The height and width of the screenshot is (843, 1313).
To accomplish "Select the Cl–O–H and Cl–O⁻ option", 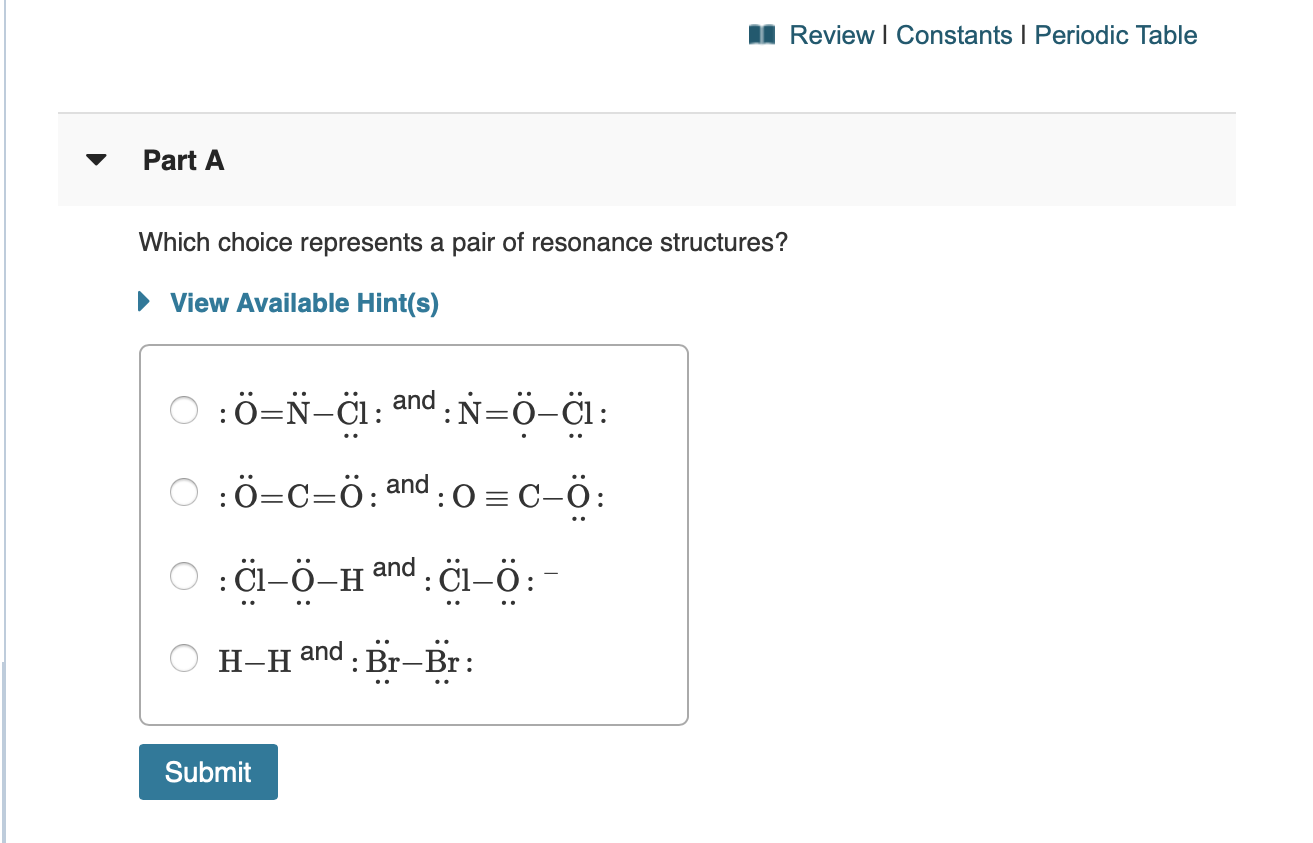I will tap(183, 576).
